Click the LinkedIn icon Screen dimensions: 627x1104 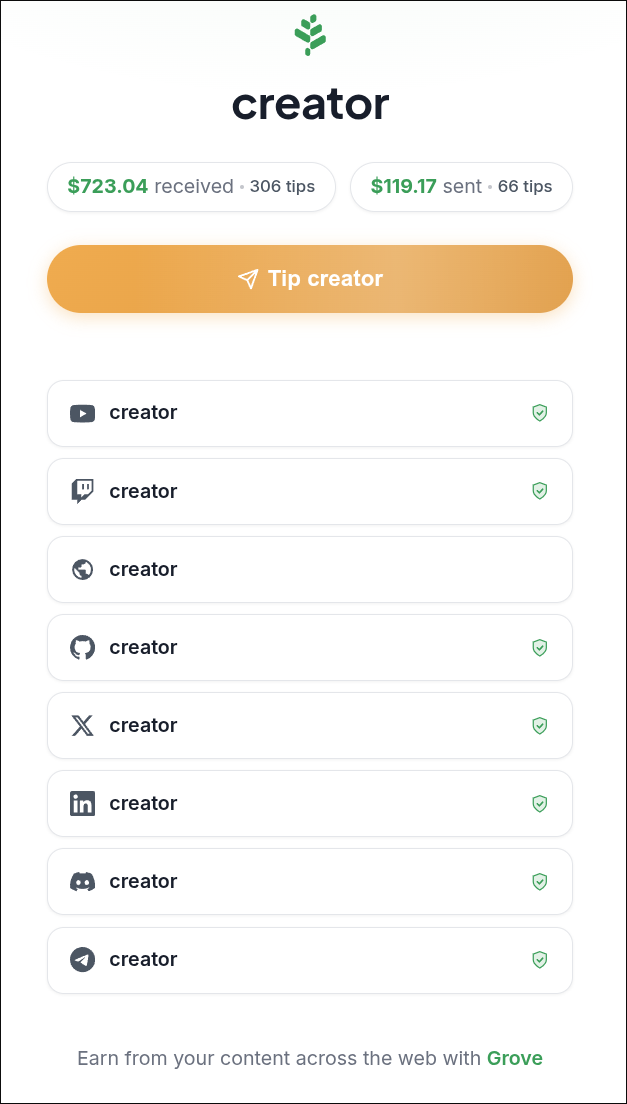[x=82, y=803]
